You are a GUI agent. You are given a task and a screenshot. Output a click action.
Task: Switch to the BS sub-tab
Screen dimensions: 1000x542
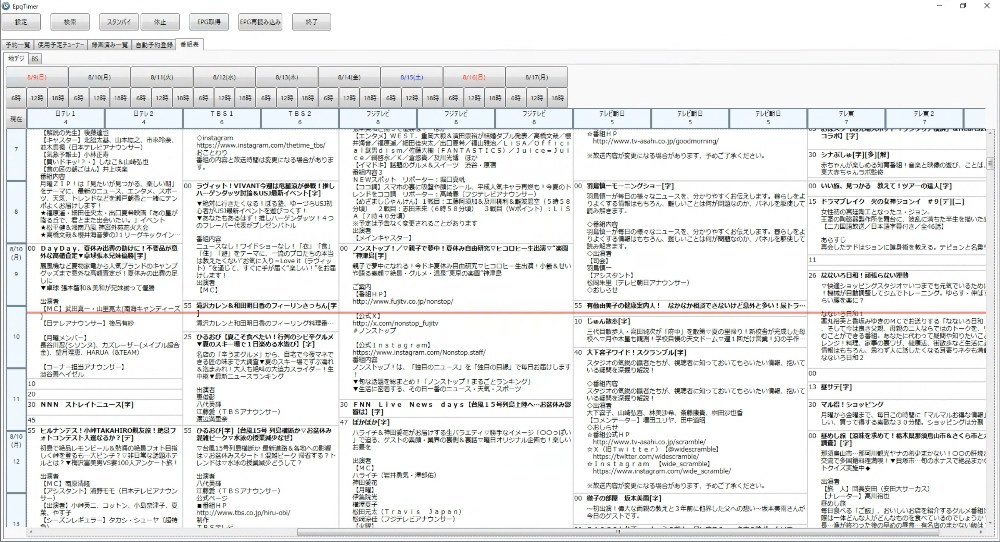click(x=35, y=59)
